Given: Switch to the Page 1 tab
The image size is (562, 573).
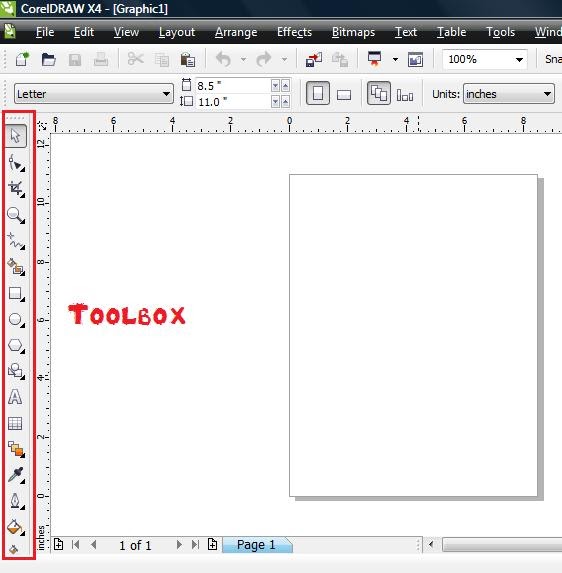Looking at the screenshot, I should [257, 545].
